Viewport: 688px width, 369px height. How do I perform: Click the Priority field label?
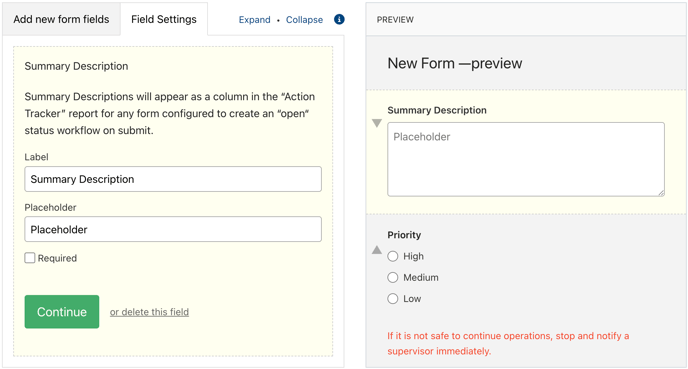coord(404,235)
